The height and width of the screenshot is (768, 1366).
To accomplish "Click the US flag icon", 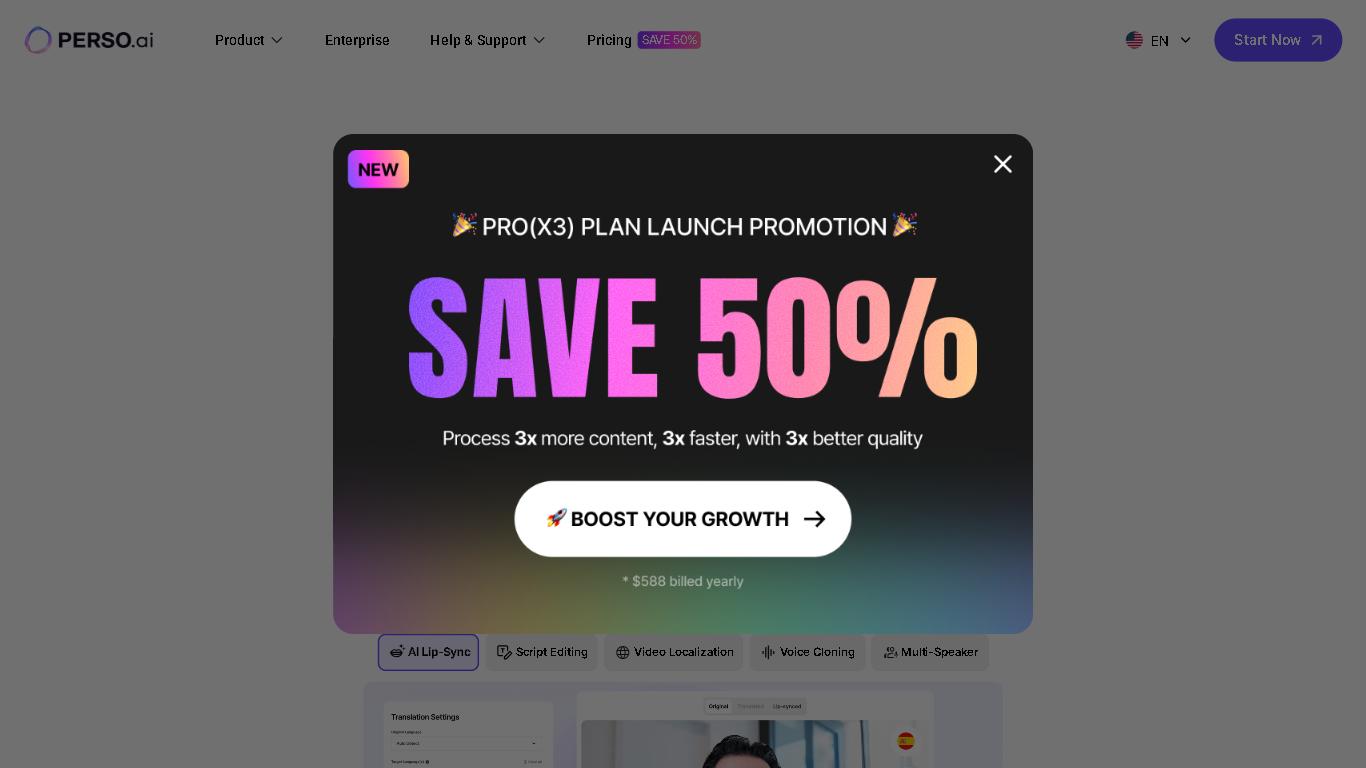I will tap(1134, 40).
